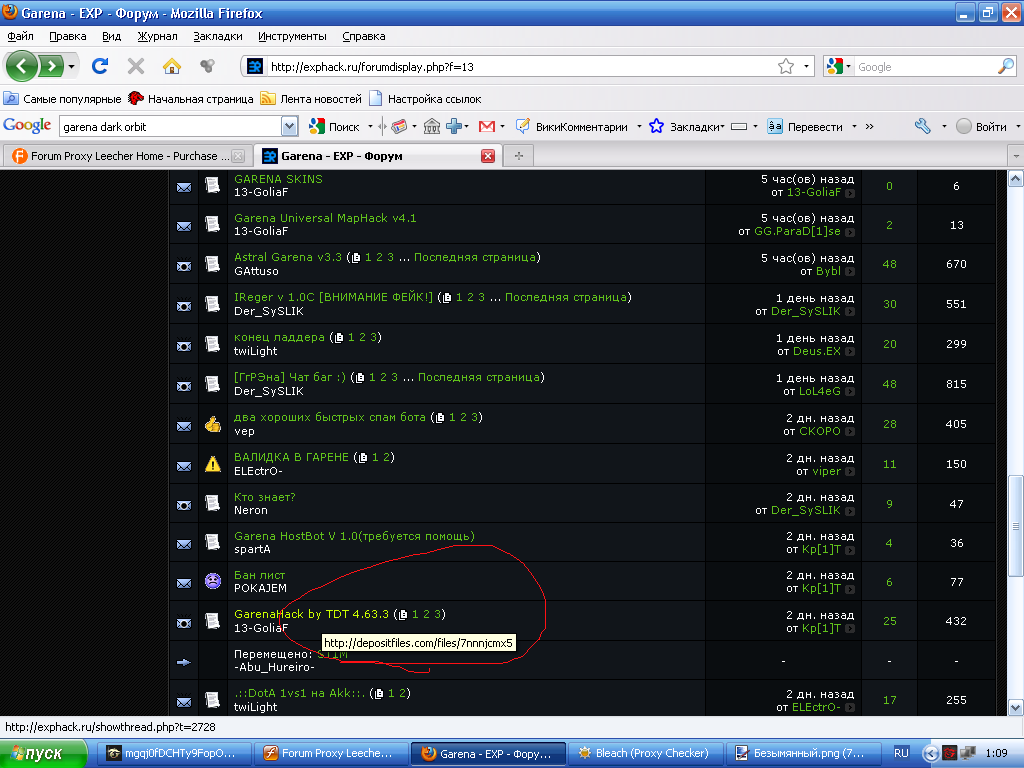Screen dimensions: 1024x768
Task: Click the warning icon in ВАЛИДКА В ГАРЕНЕ row
Action: coord(213,464)
